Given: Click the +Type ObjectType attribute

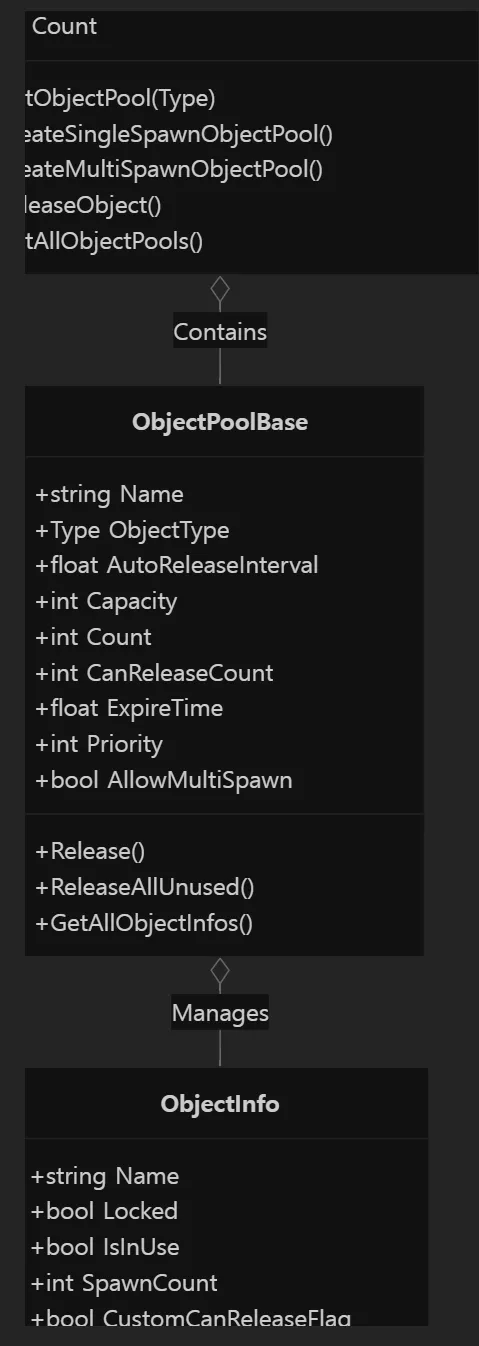Looking at the screenshot, I should (x=132, y=530).
